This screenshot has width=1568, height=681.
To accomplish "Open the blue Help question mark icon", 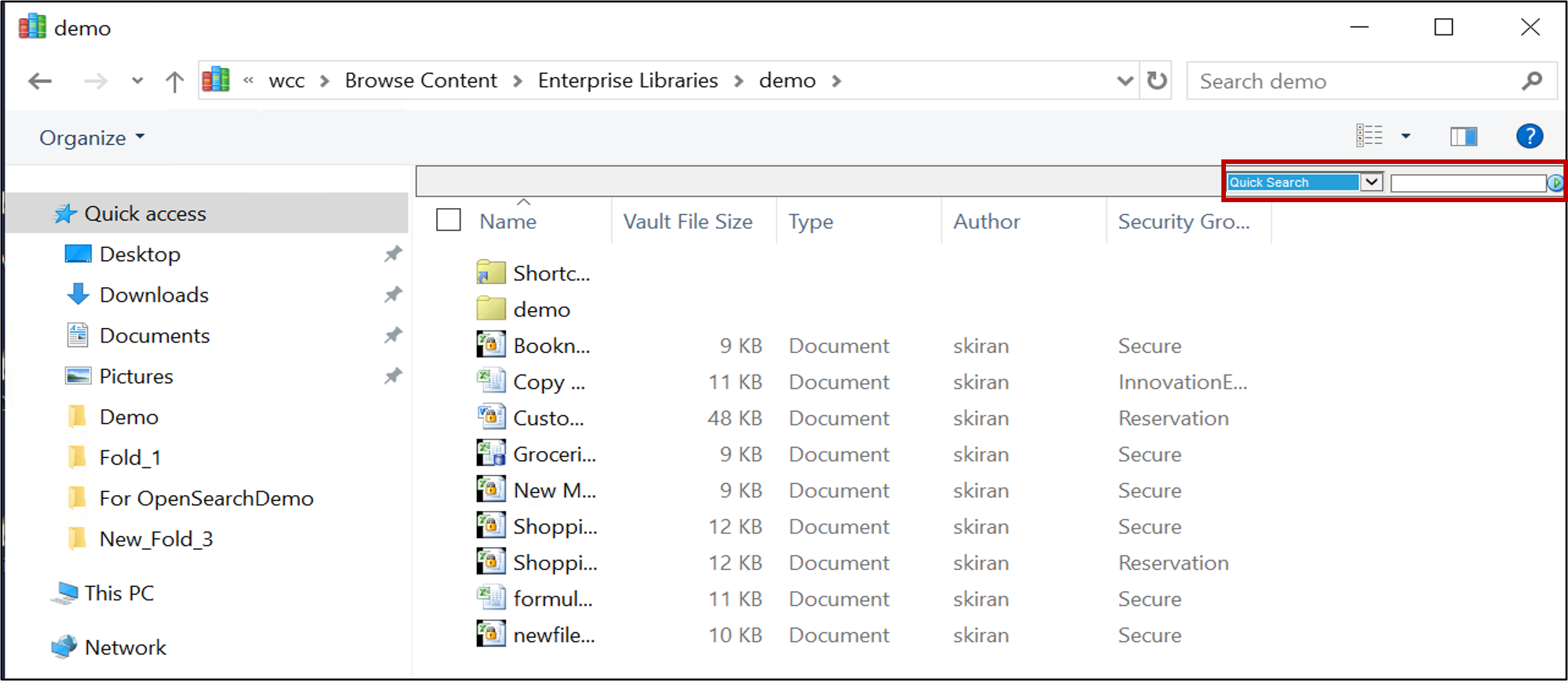I will tap(1529, 137).
